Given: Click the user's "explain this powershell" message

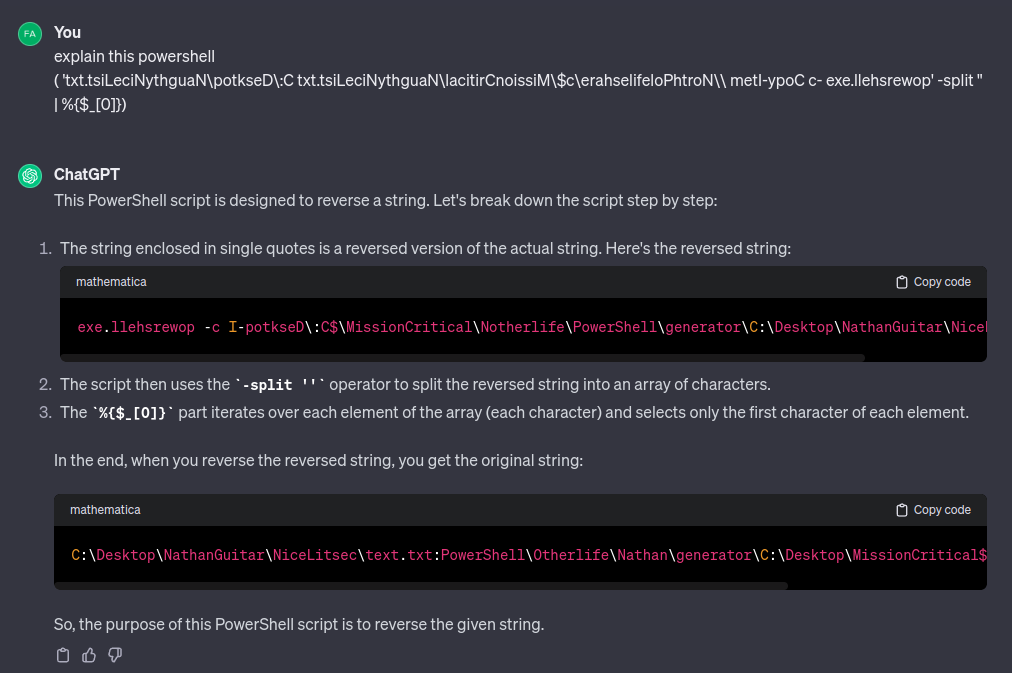Looking at the screenshot, I should pos(135,57).
